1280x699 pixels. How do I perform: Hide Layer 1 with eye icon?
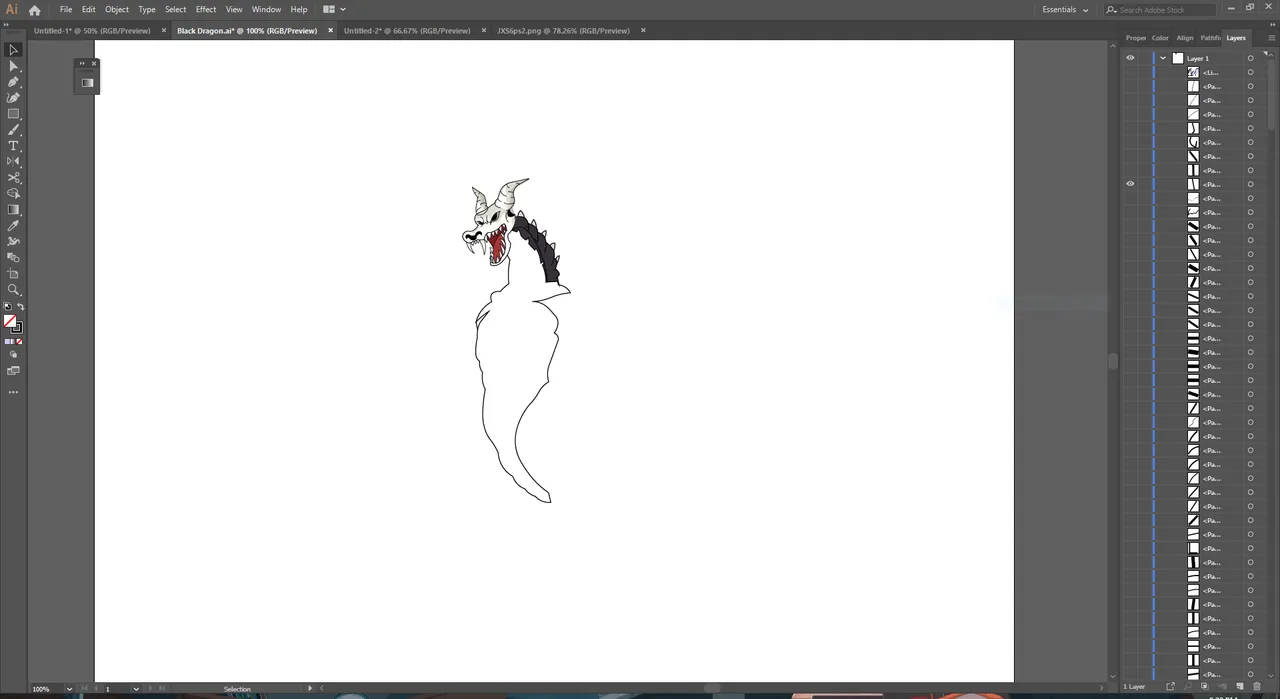click(1130, 58)
